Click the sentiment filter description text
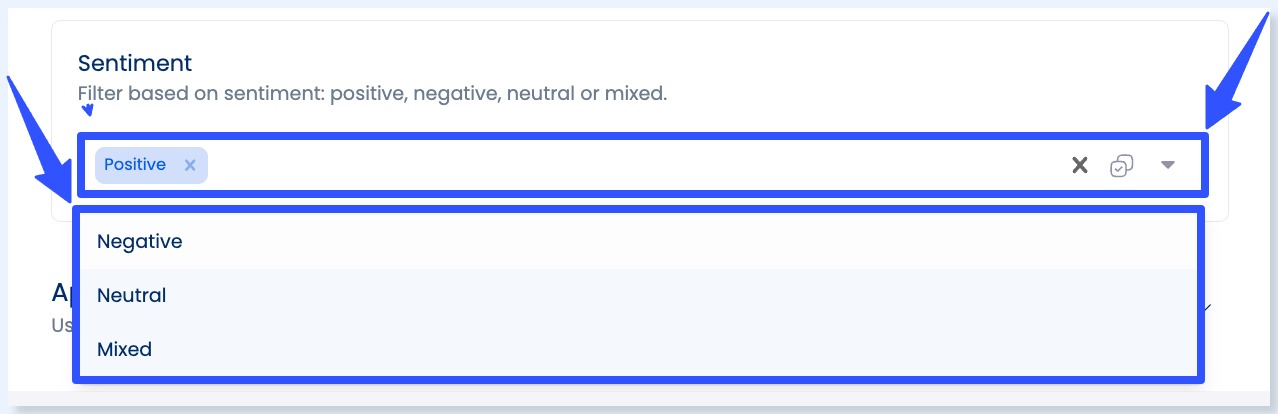Viewport: 1278px width, 414px height. 372,94
